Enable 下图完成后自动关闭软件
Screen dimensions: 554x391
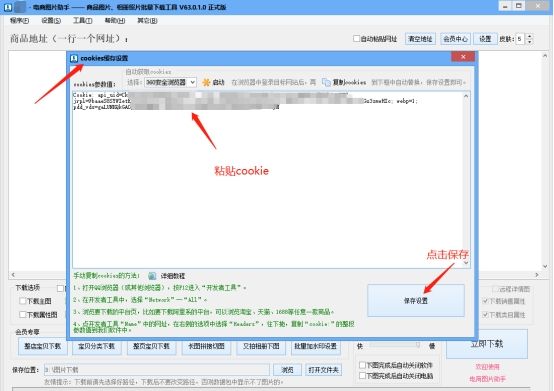point(362,365)
